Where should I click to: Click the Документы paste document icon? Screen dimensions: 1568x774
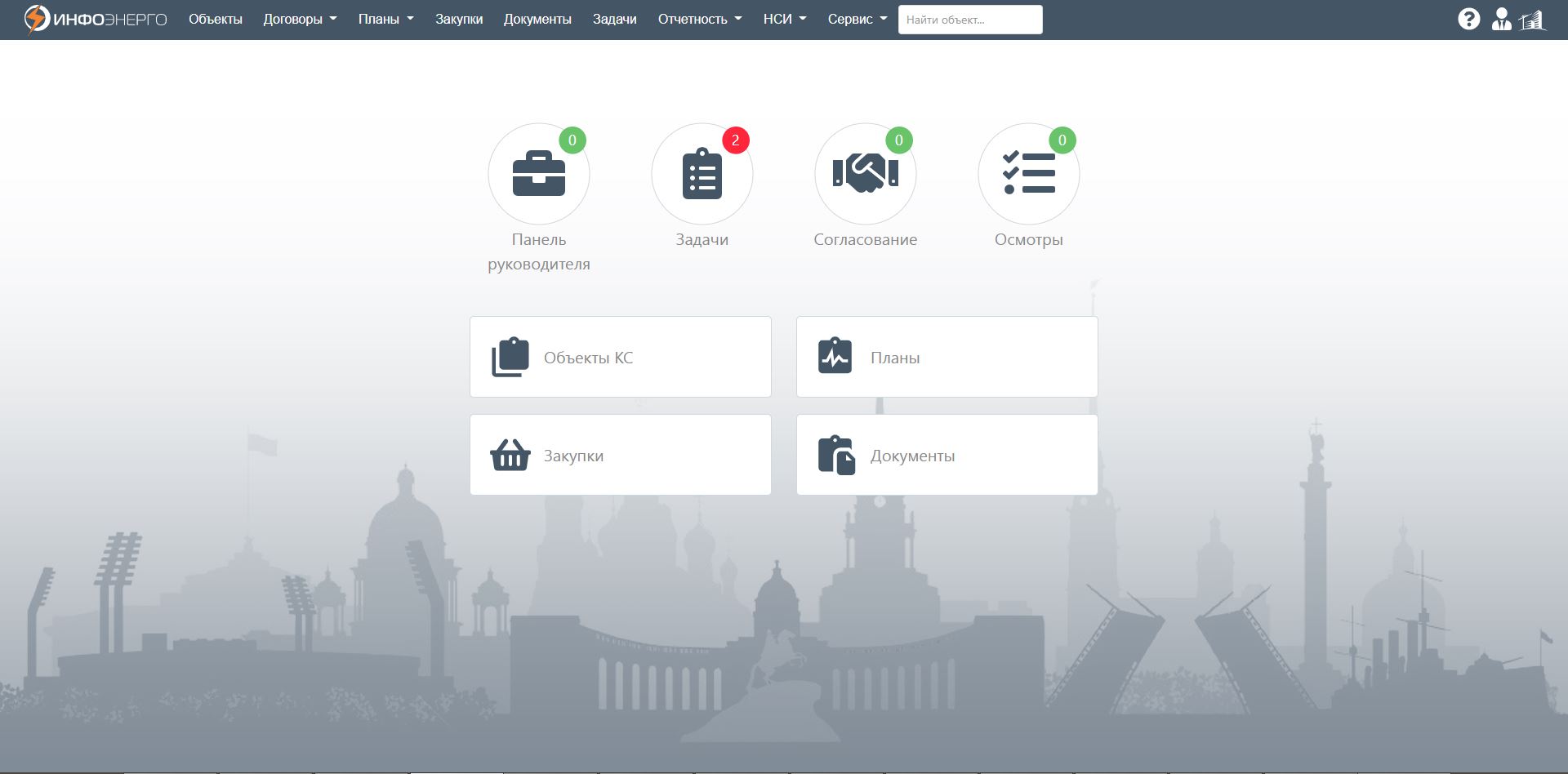pos(836,456)
